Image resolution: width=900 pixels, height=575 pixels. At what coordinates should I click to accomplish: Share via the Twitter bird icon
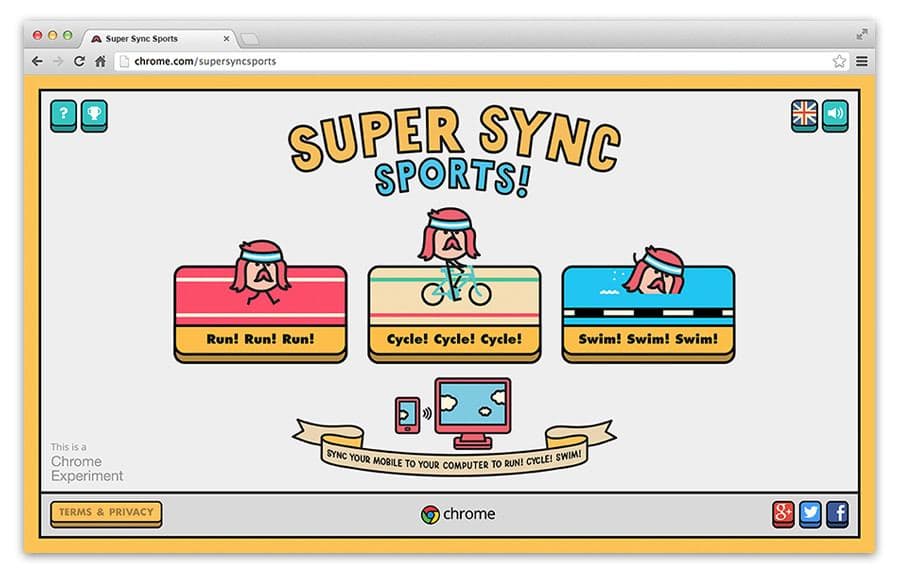point(810,514)
